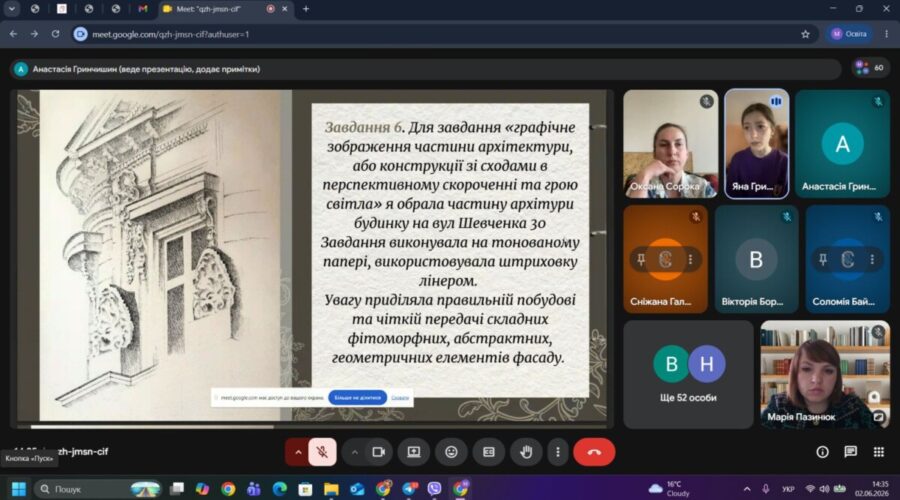
Task: Open three-dot options on Сніжана Гал... tile
Action: click(690, 259)
